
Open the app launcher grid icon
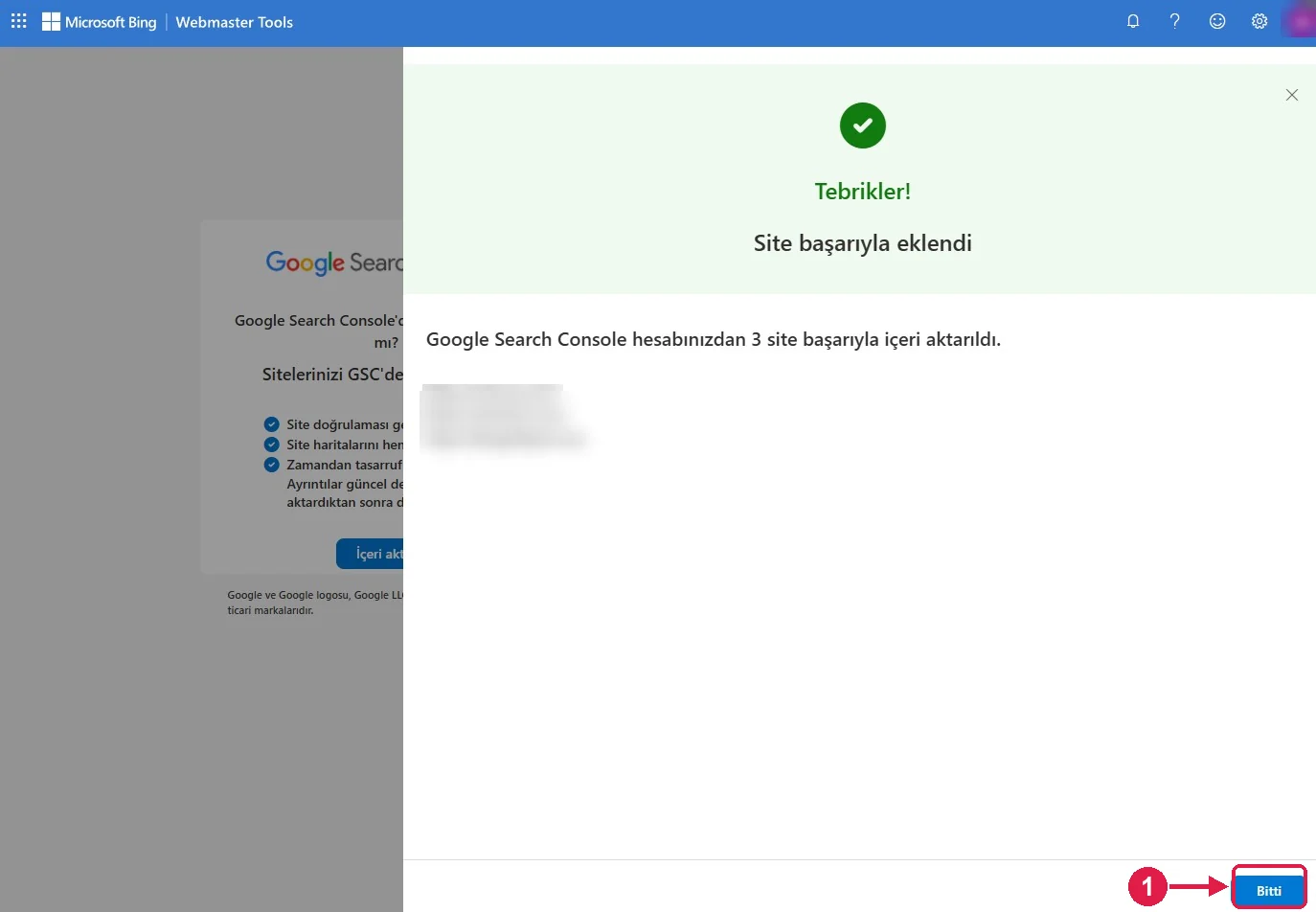click(x=18, y=21)
